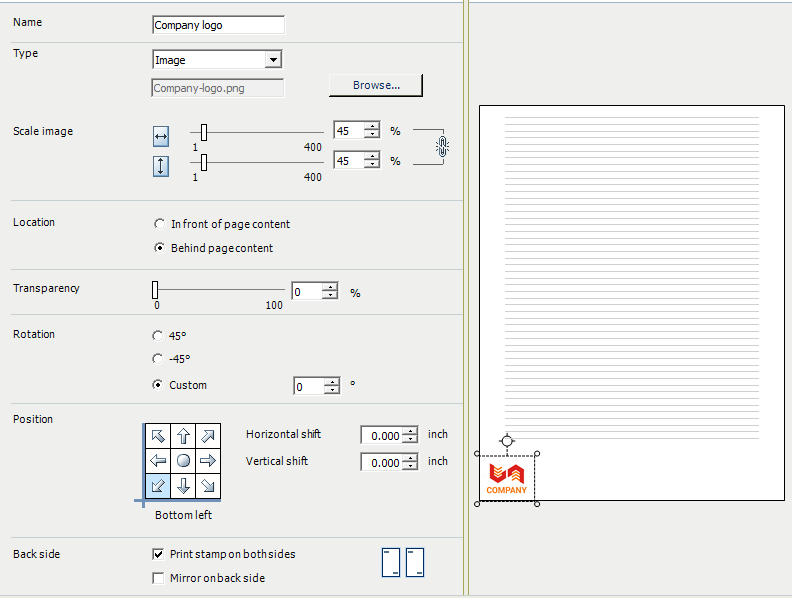This screenshot has width=792, height=598.
Task: Increase vertical scale percent spinner
Action: 372,157
